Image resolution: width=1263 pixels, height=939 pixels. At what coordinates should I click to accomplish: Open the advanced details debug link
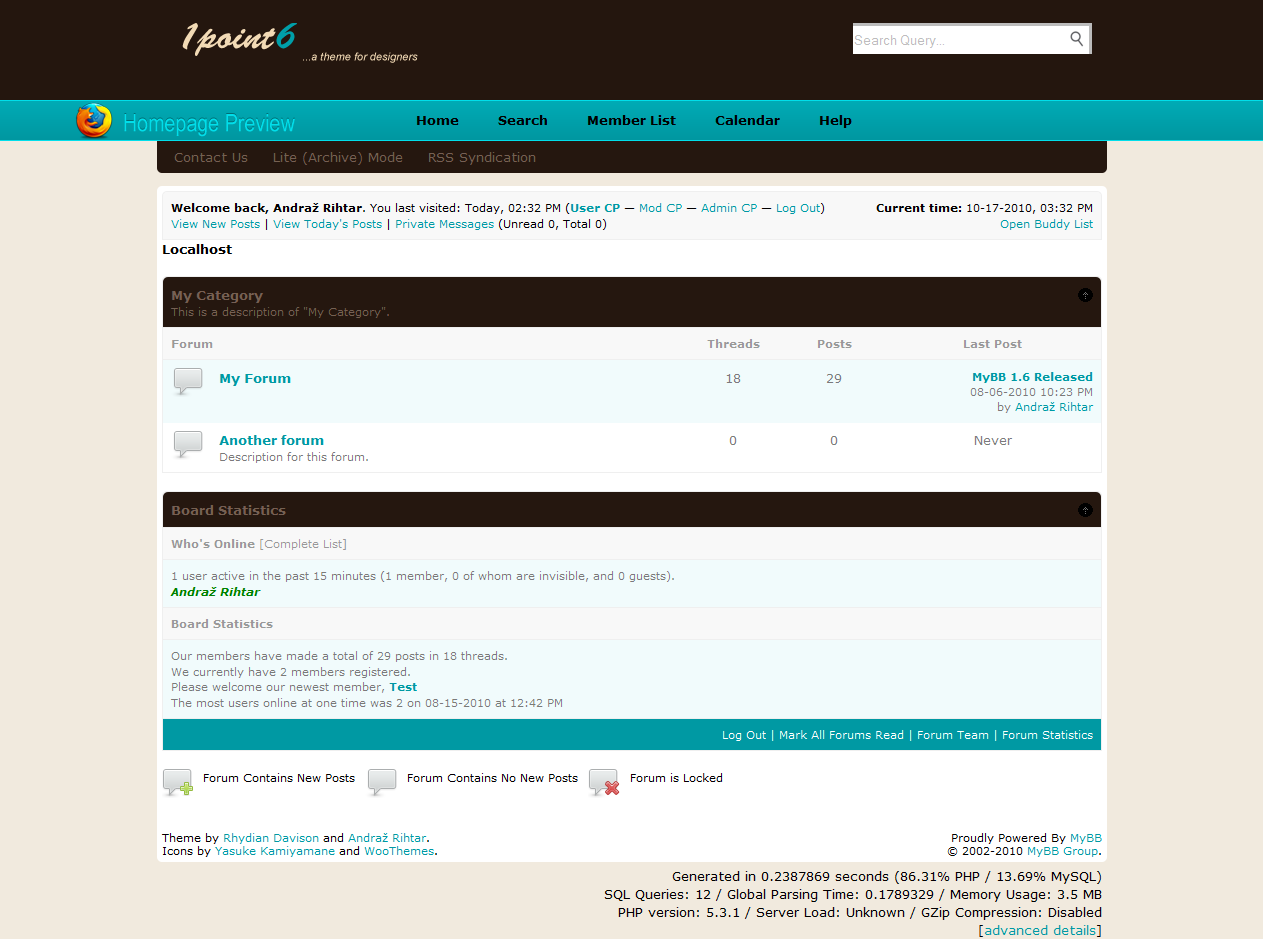click(x=1040, y=930)
